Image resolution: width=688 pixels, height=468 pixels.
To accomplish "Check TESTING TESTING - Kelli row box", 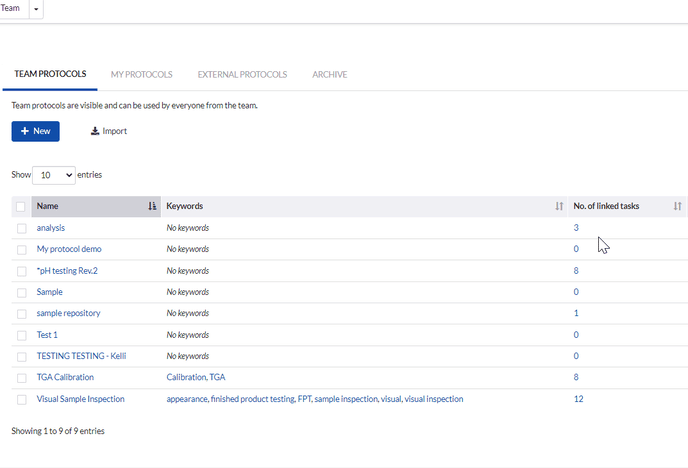I will pos(22,357).
